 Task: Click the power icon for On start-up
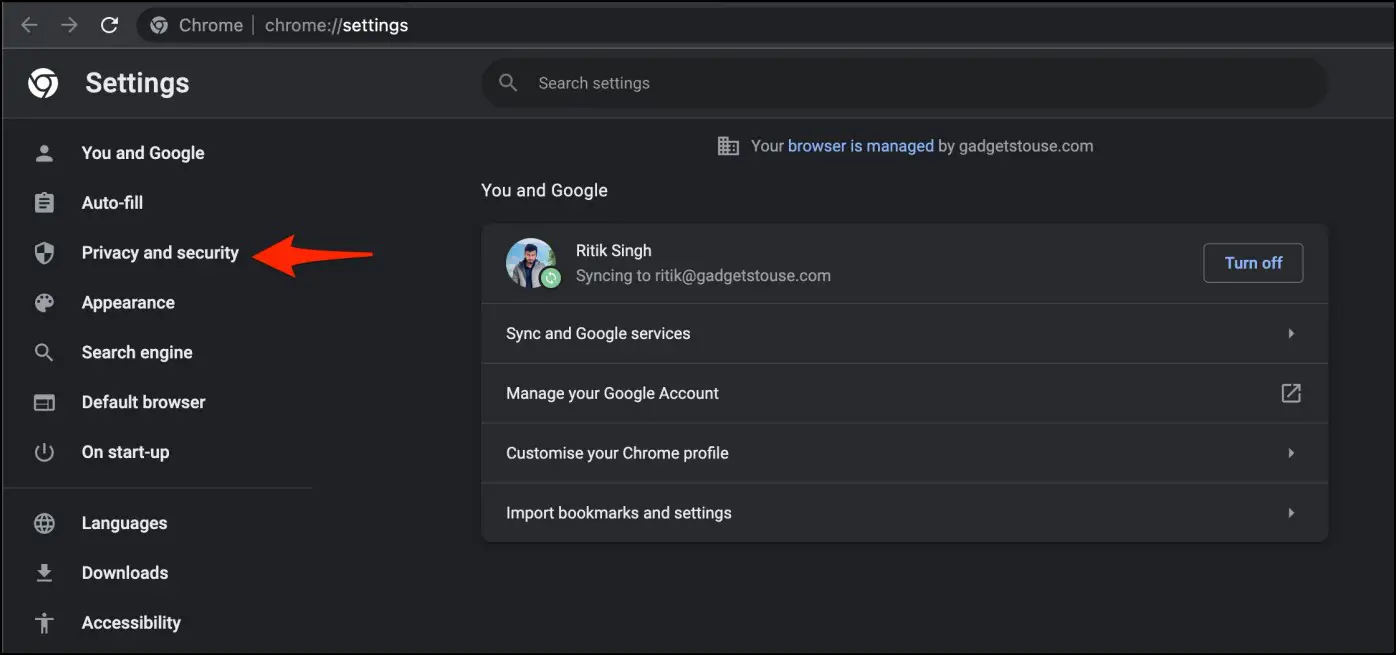[x=44, y=452]
